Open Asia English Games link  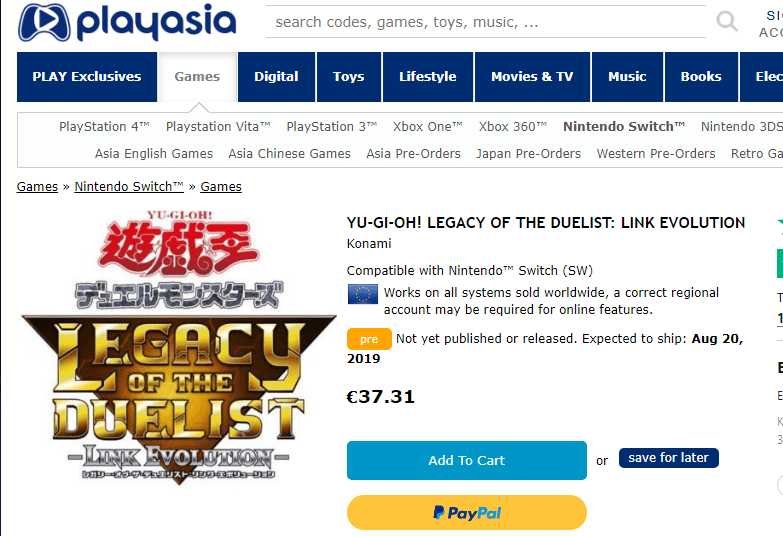point(154,153)
